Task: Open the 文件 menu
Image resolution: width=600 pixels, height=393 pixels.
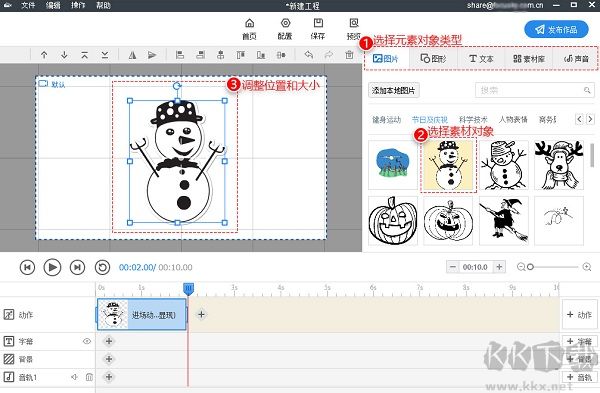Action: 28,5
